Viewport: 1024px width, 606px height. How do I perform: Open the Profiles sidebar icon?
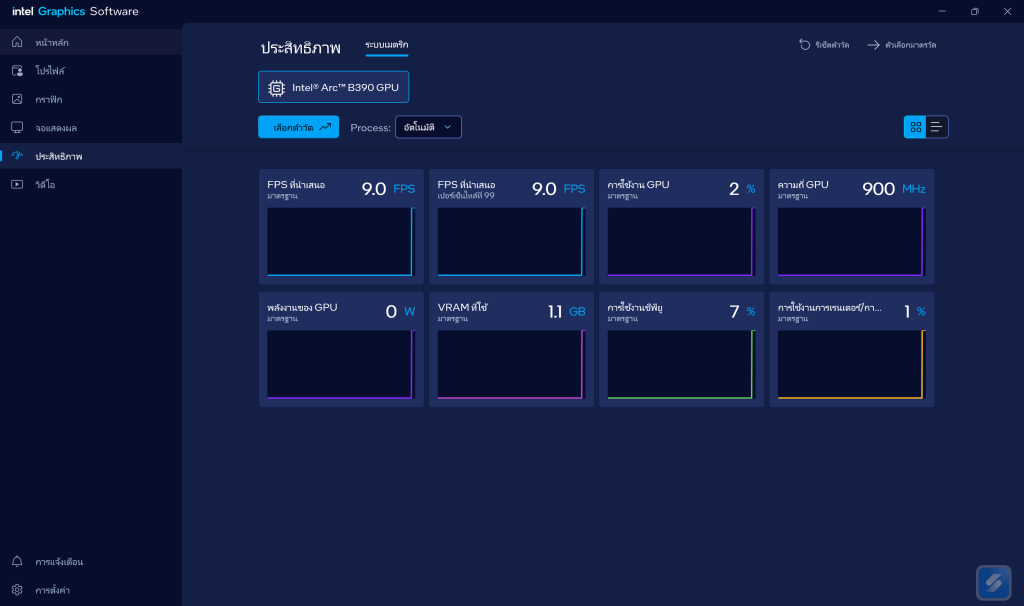(17, 71)
